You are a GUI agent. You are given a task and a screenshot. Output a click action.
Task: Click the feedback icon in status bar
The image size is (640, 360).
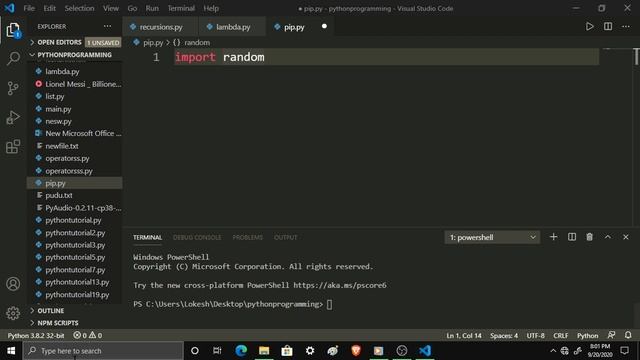point(611,336)
